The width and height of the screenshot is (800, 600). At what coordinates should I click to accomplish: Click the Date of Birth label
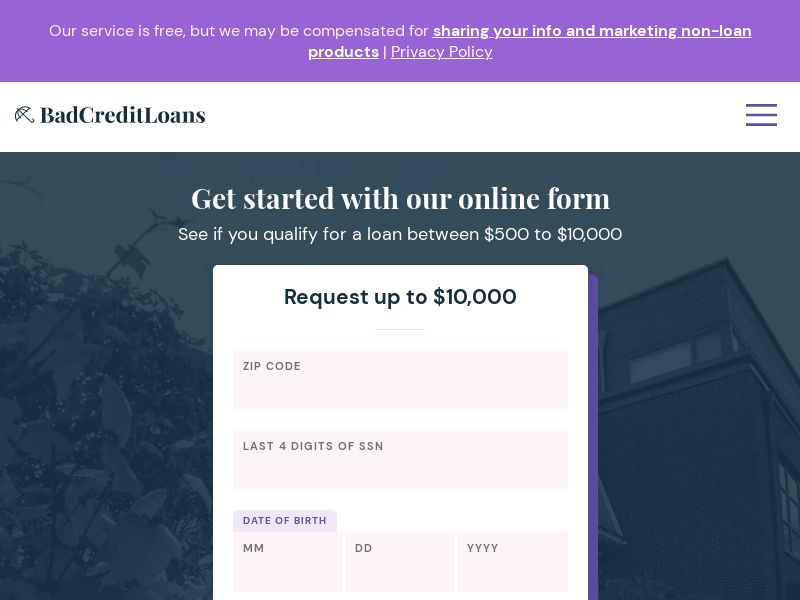pos(285,521)
